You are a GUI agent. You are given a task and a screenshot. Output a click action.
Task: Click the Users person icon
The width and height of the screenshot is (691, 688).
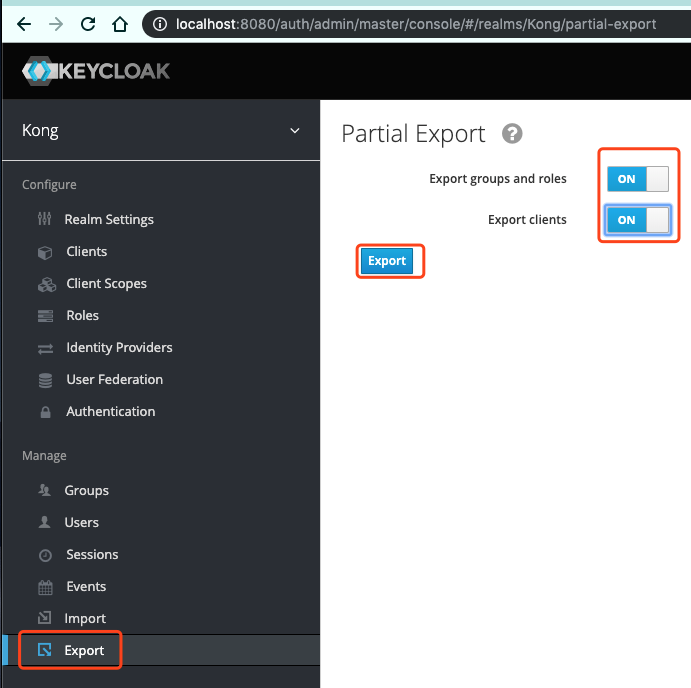tap(45, 522)
